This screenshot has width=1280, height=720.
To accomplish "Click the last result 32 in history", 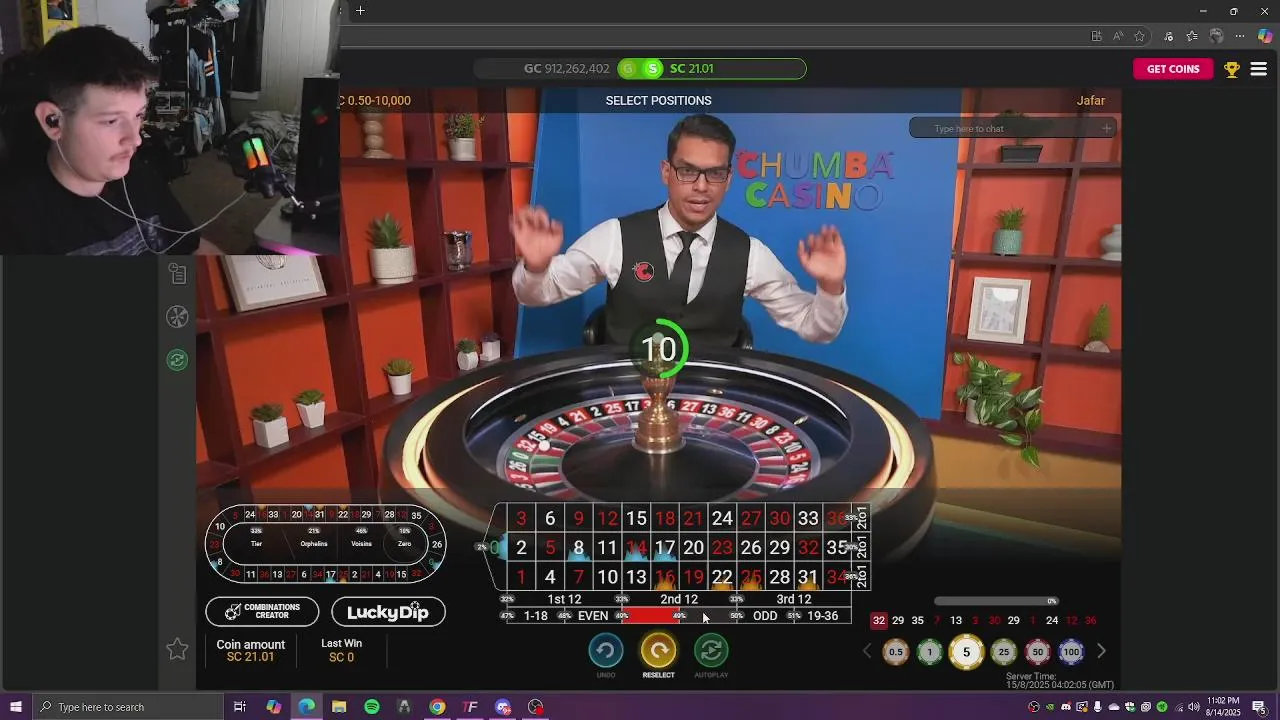I will (879, 620).
